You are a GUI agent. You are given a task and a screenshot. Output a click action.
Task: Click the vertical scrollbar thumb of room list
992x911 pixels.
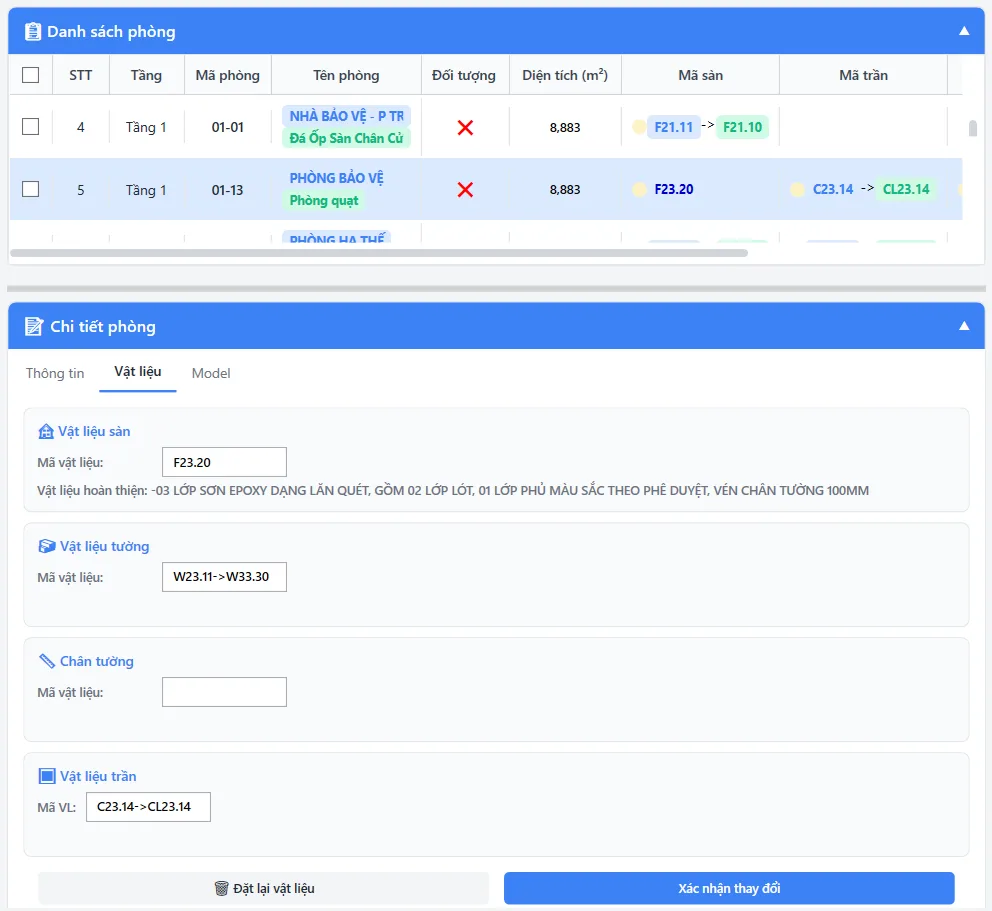point(973,128)
